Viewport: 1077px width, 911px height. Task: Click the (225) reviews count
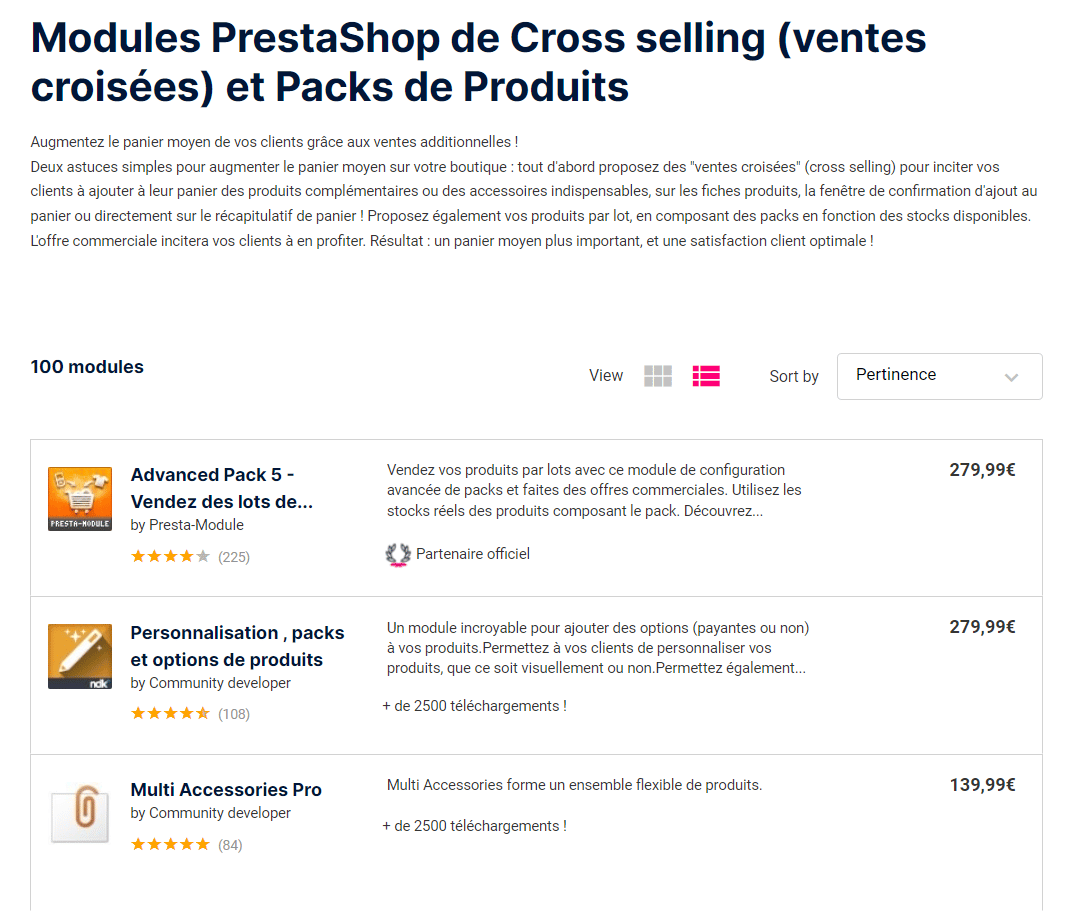[234, 557]
